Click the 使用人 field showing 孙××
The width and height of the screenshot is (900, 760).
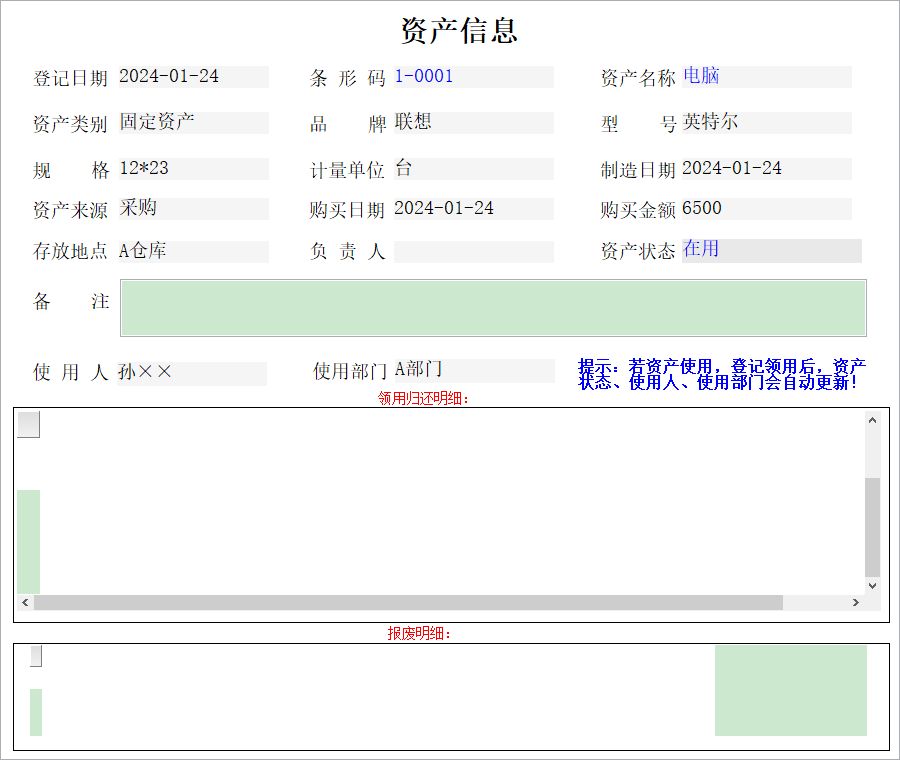[192, 373]
